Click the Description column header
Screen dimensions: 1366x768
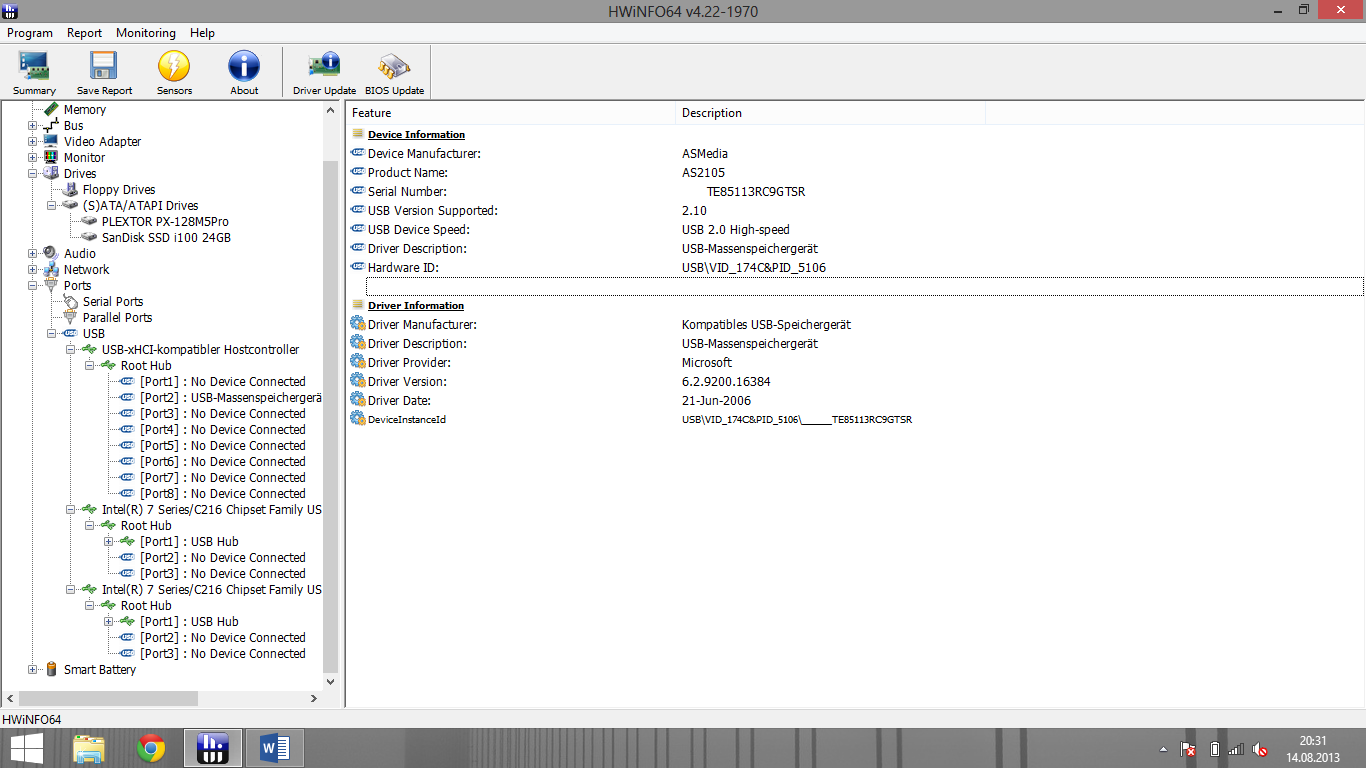click(831, 113)
